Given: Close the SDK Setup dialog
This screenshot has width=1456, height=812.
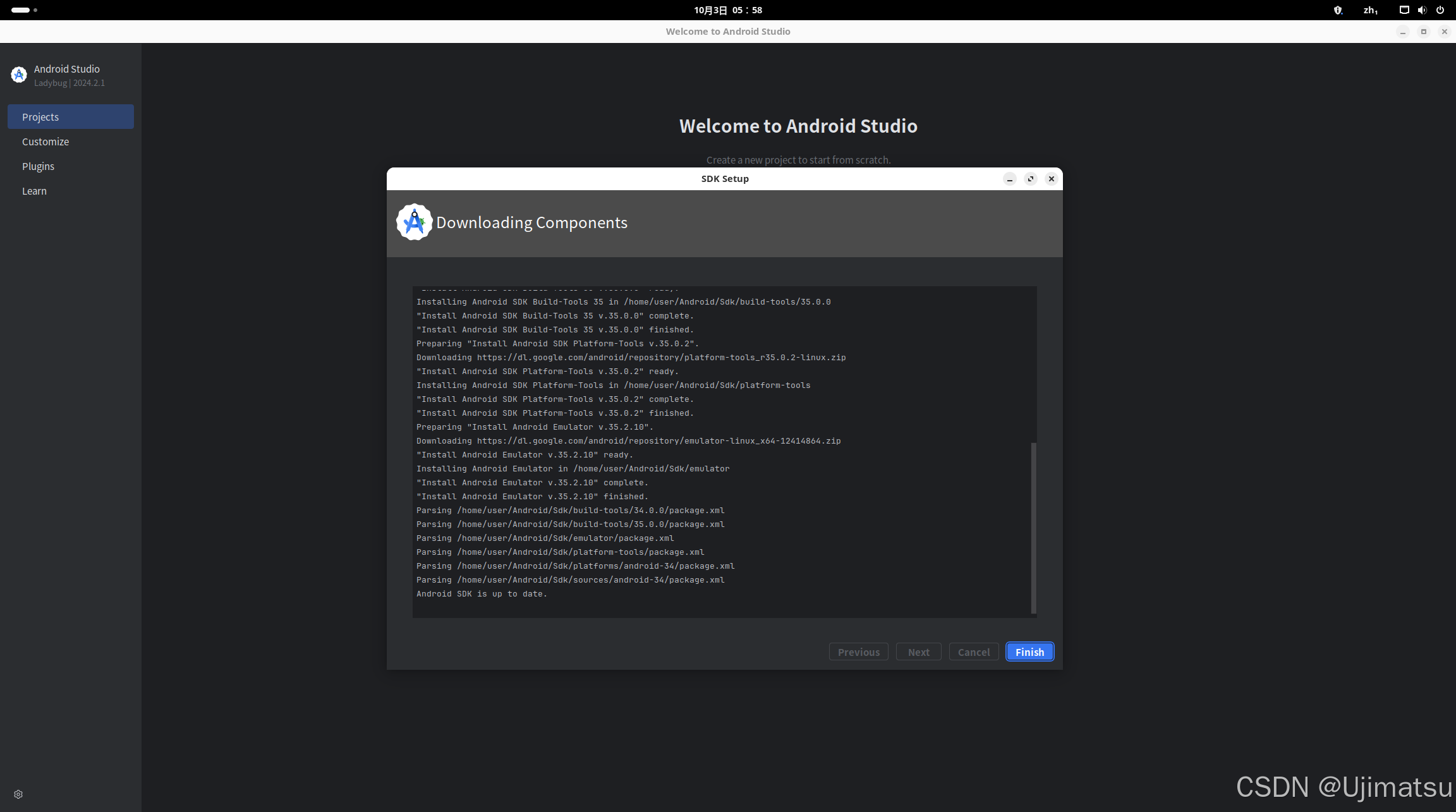Looking at the screenshot, I should 1052,179.
